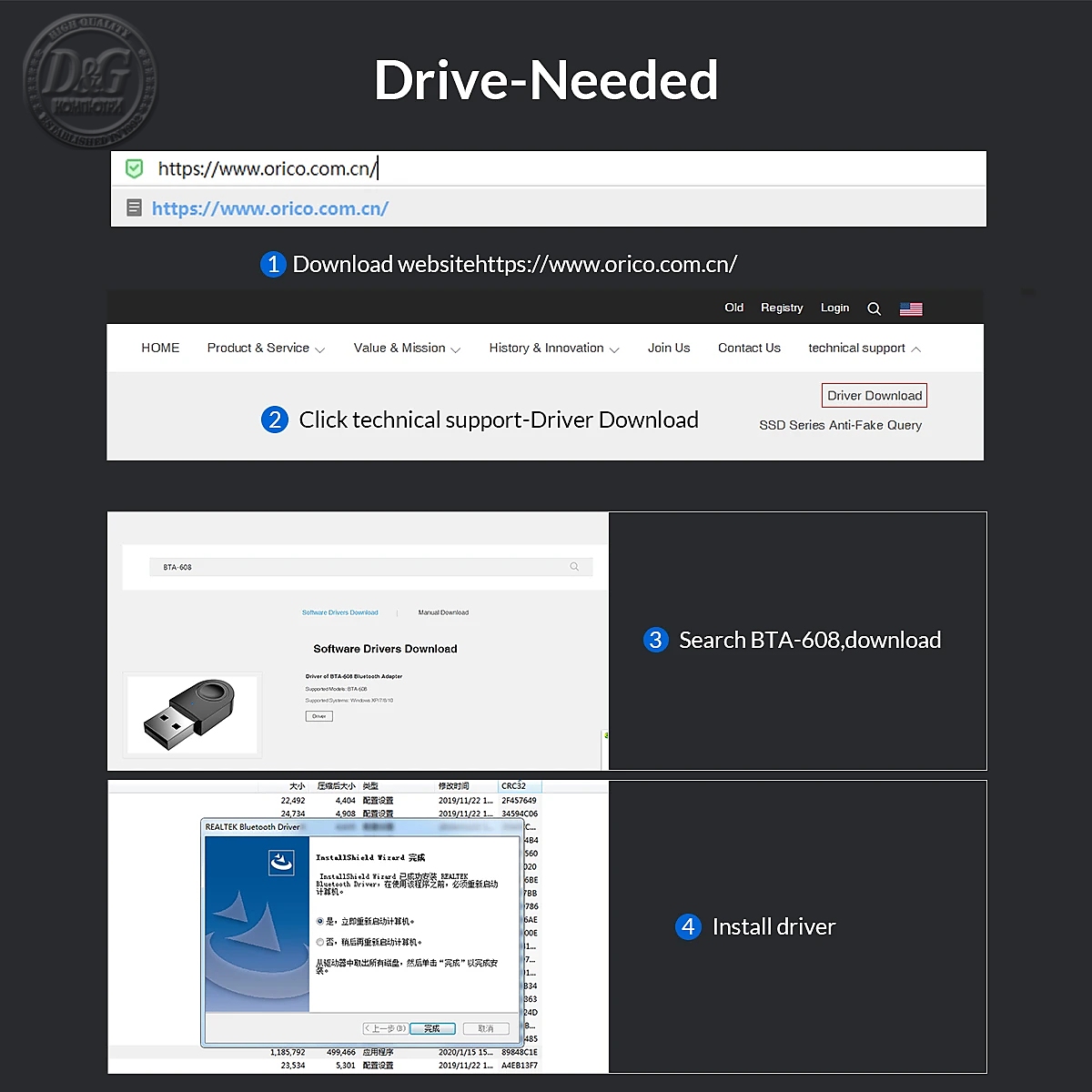This screenshot has height=1092, width=1092.
Task: Select the 'restart computer later' radio option
Action: [320, 942]
